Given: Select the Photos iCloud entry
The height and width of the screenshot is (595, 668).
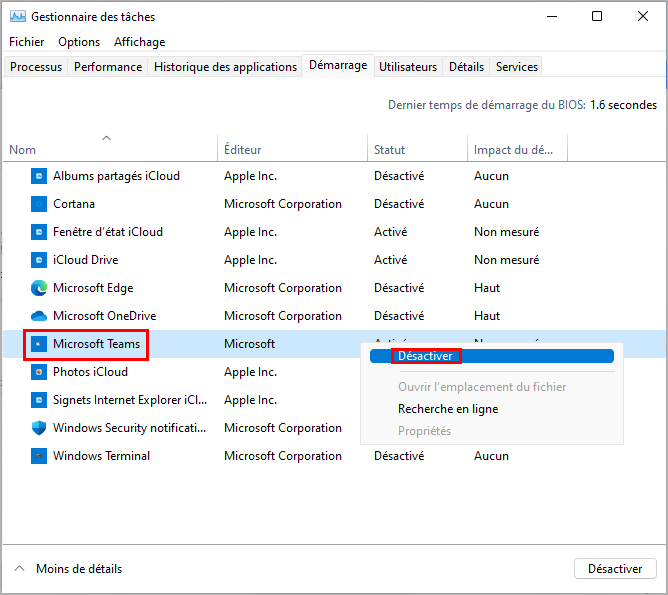Looking at the screenshot, I should 90,372.
